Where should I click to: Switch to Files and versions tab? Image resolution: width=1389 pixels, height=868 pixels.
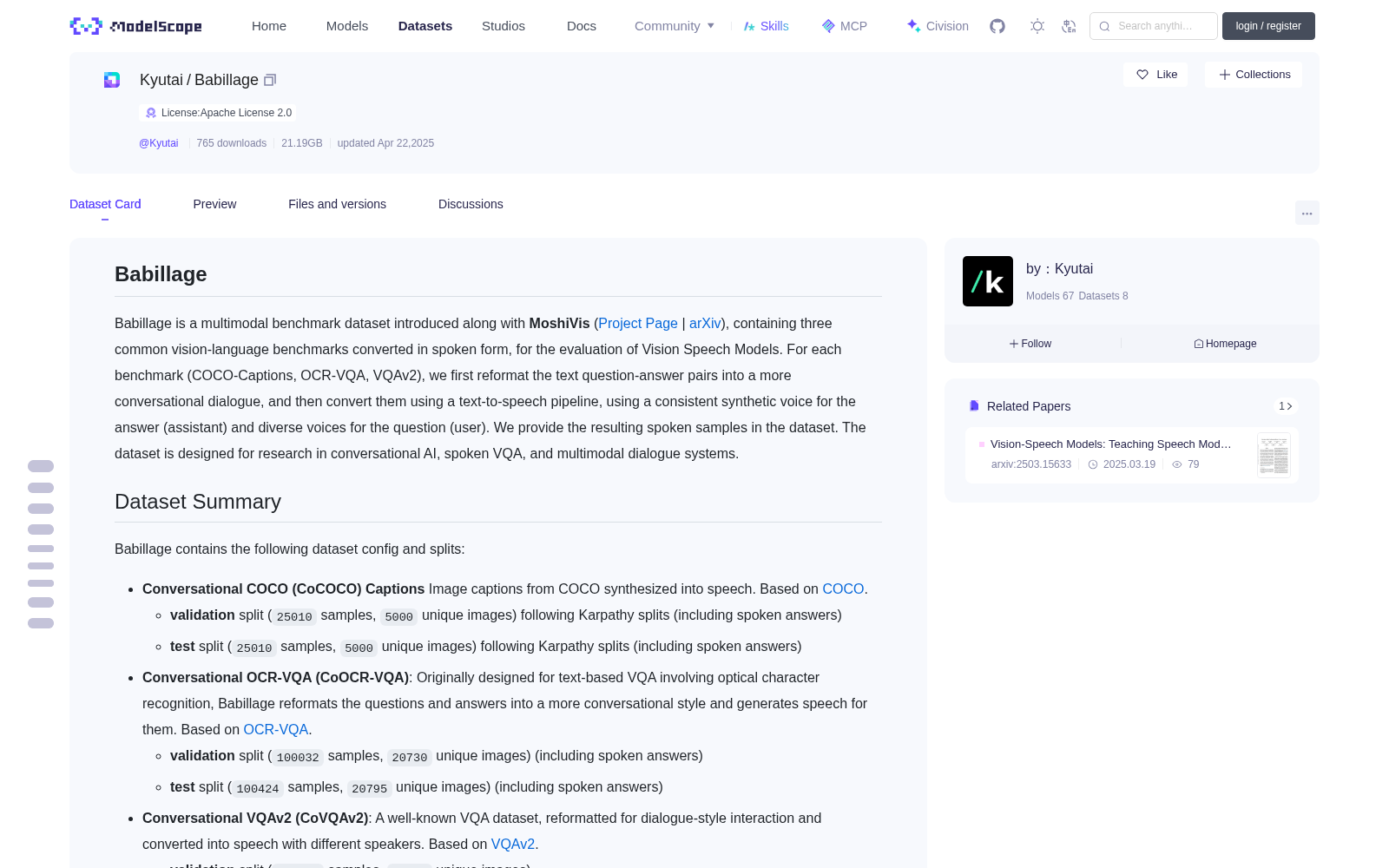[337, 204]
